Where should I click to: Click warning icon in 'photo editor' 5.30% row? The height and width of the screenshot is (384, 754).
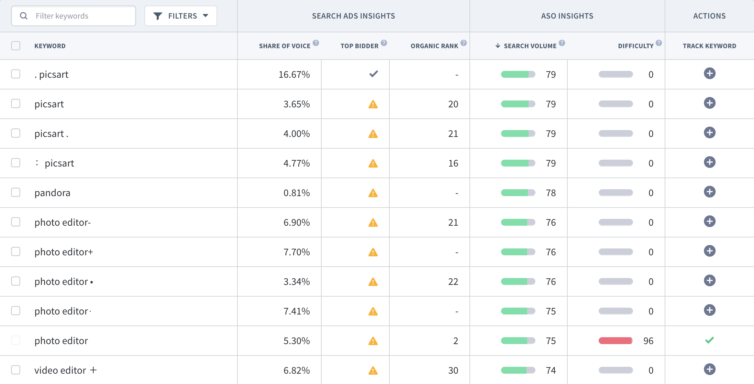(373, 341)
